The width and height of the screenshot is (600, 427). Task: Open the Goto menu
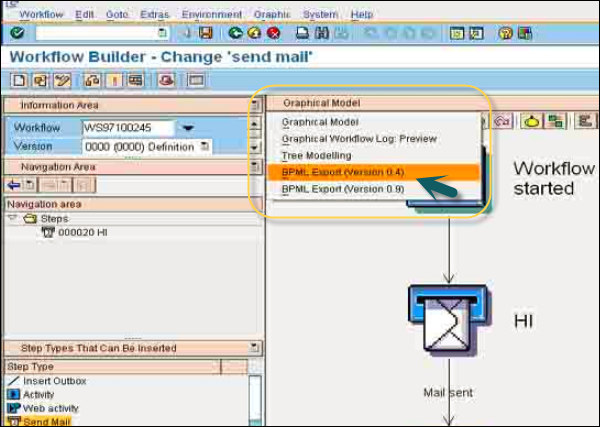click(117, 15)
